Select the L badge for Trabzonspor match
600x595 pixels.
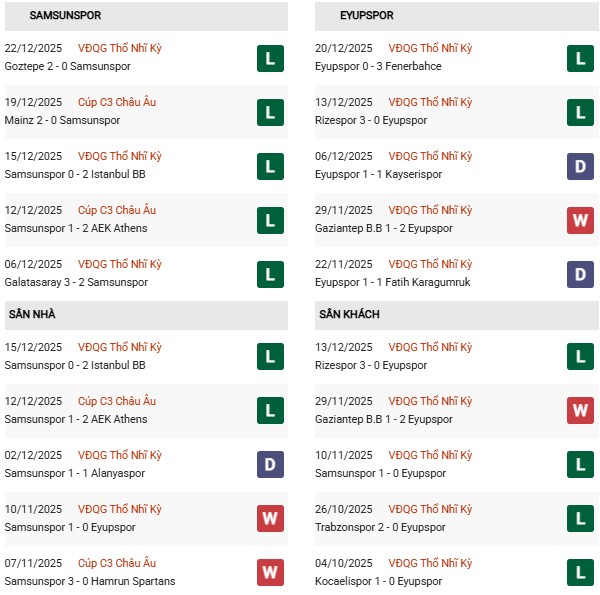581,519
